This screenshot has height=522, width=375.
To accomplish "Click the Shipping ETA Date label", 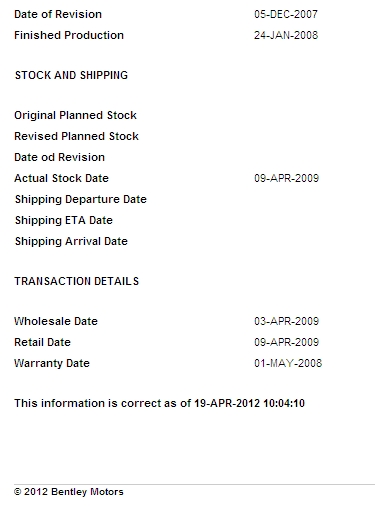I will point(64,220).
